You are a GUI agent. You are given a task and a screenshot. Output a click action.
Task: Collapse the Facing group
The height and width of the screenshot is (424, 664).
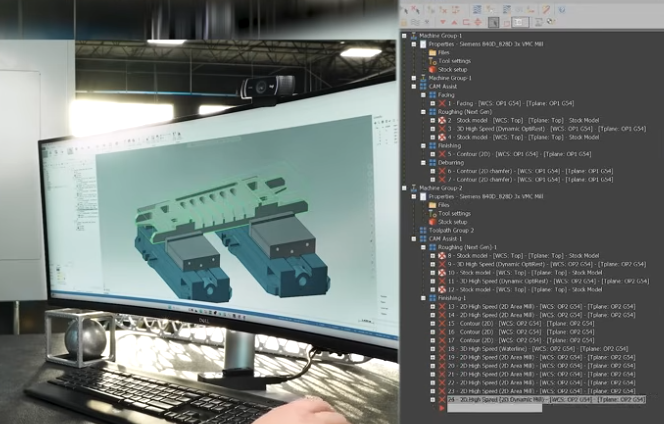point(423,95)
